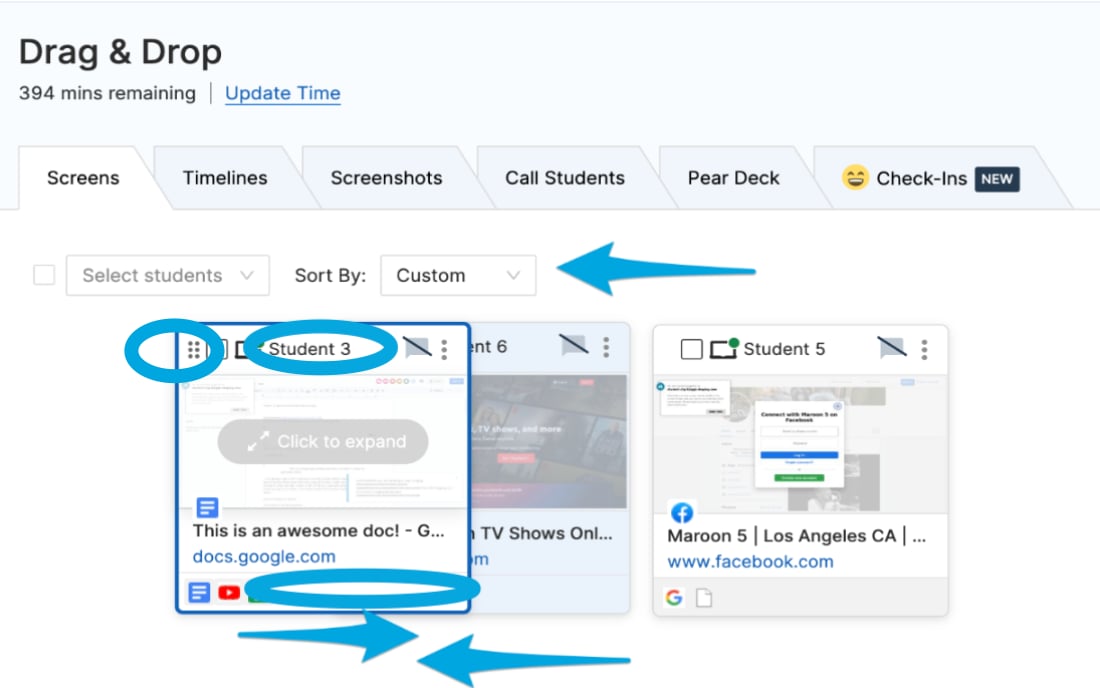Screen dimensions: 1100x688
Task: Click 'This is an awesome doc!' title
Action: click(318, 531)
